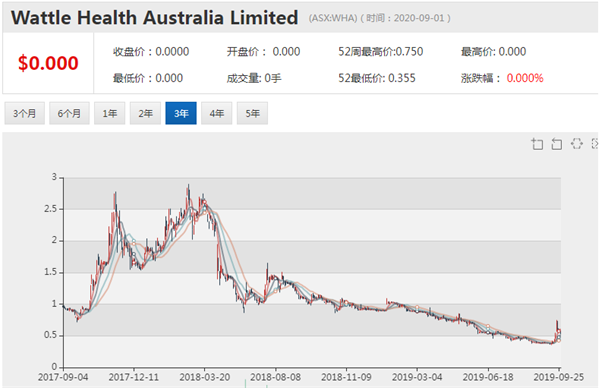This screenshot has width=608, height=388.
Task: Click the 2019-06-18 axis date label
Action: pyautogui.click(x=488, y=377)
